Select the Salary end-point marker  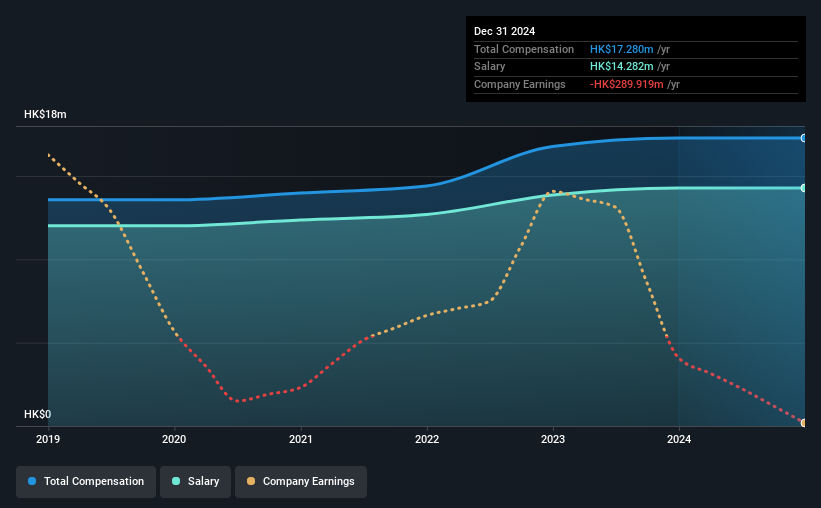(x=804, y=188)
